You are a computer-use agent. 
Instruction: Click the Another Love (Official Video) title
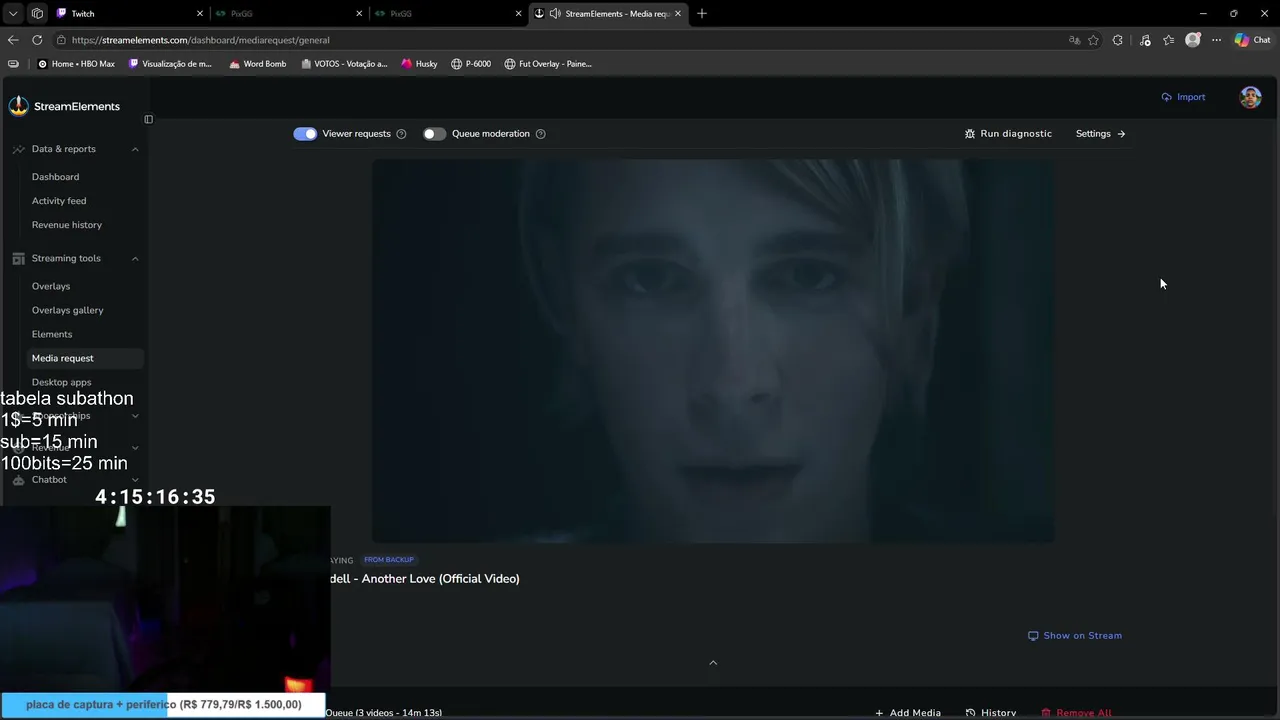(425, 579)
